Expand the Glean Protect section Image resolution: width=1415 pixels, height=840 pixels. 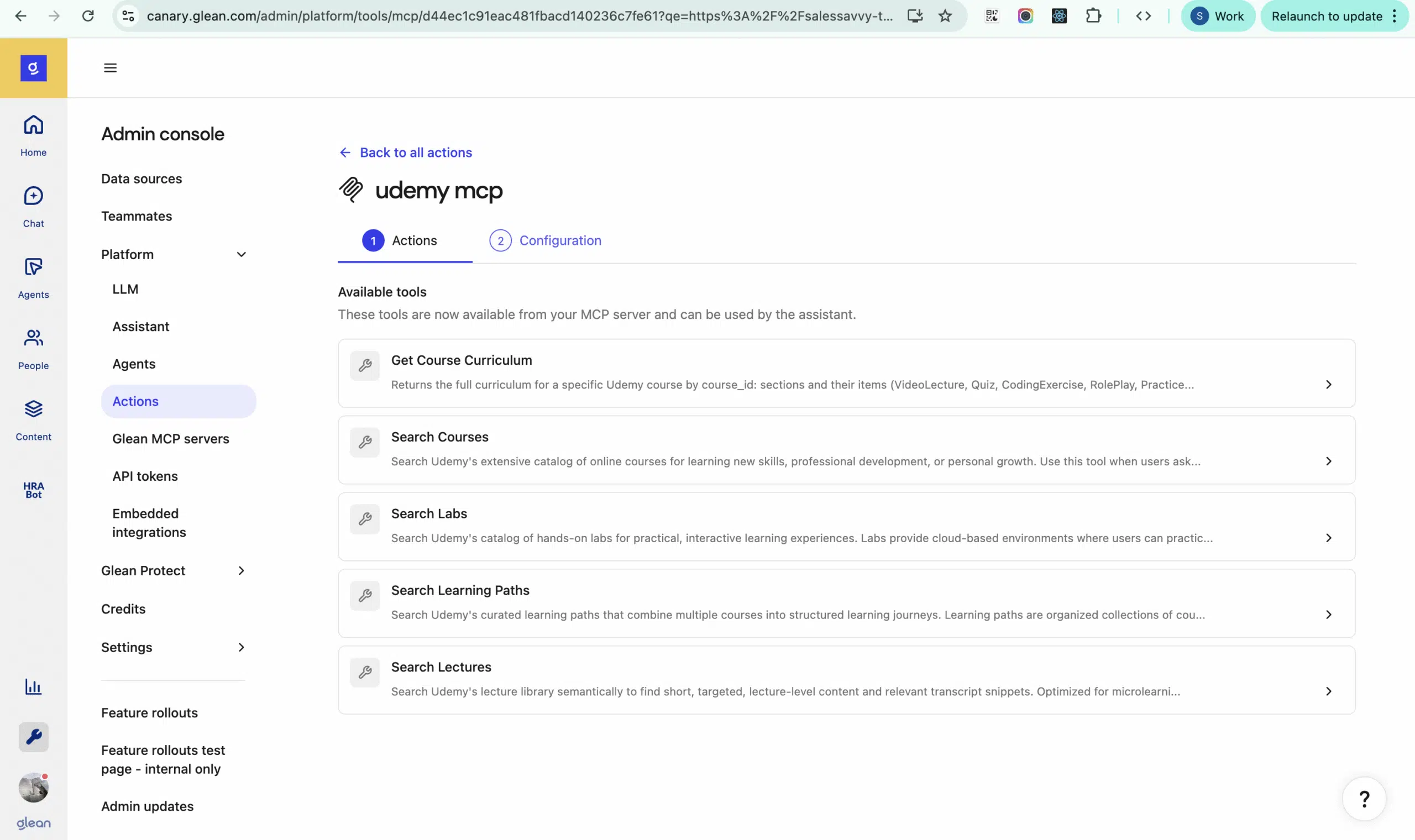(241, 570)
